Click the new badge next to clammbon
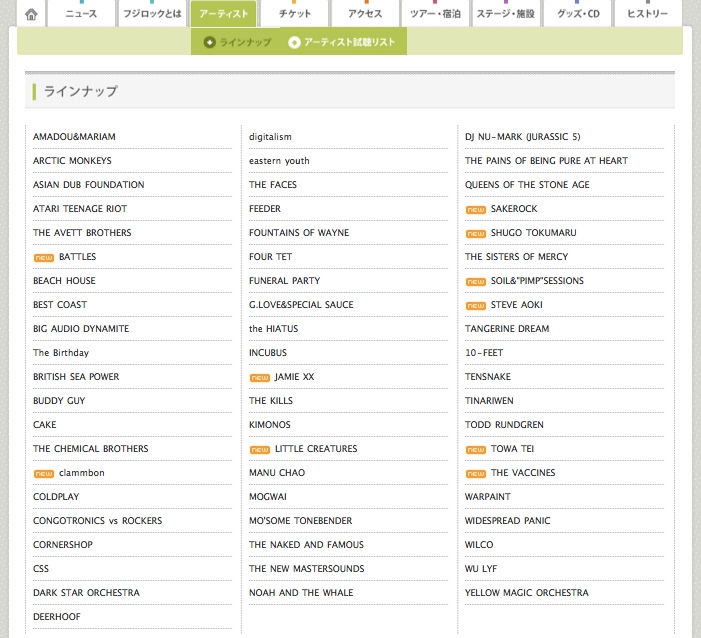 (44, 473)
